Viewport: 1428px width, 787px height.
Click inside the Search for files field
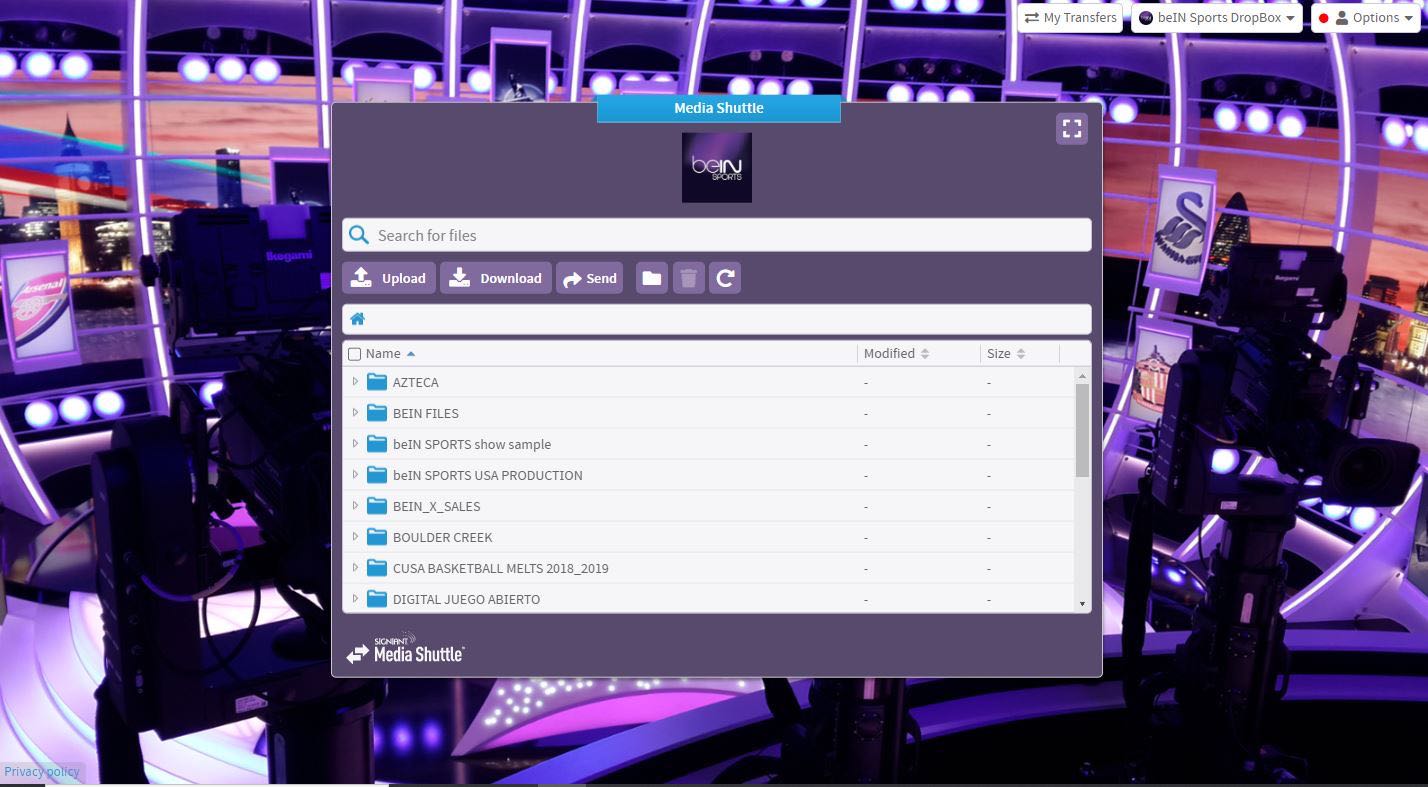click(x=716, y=234)
